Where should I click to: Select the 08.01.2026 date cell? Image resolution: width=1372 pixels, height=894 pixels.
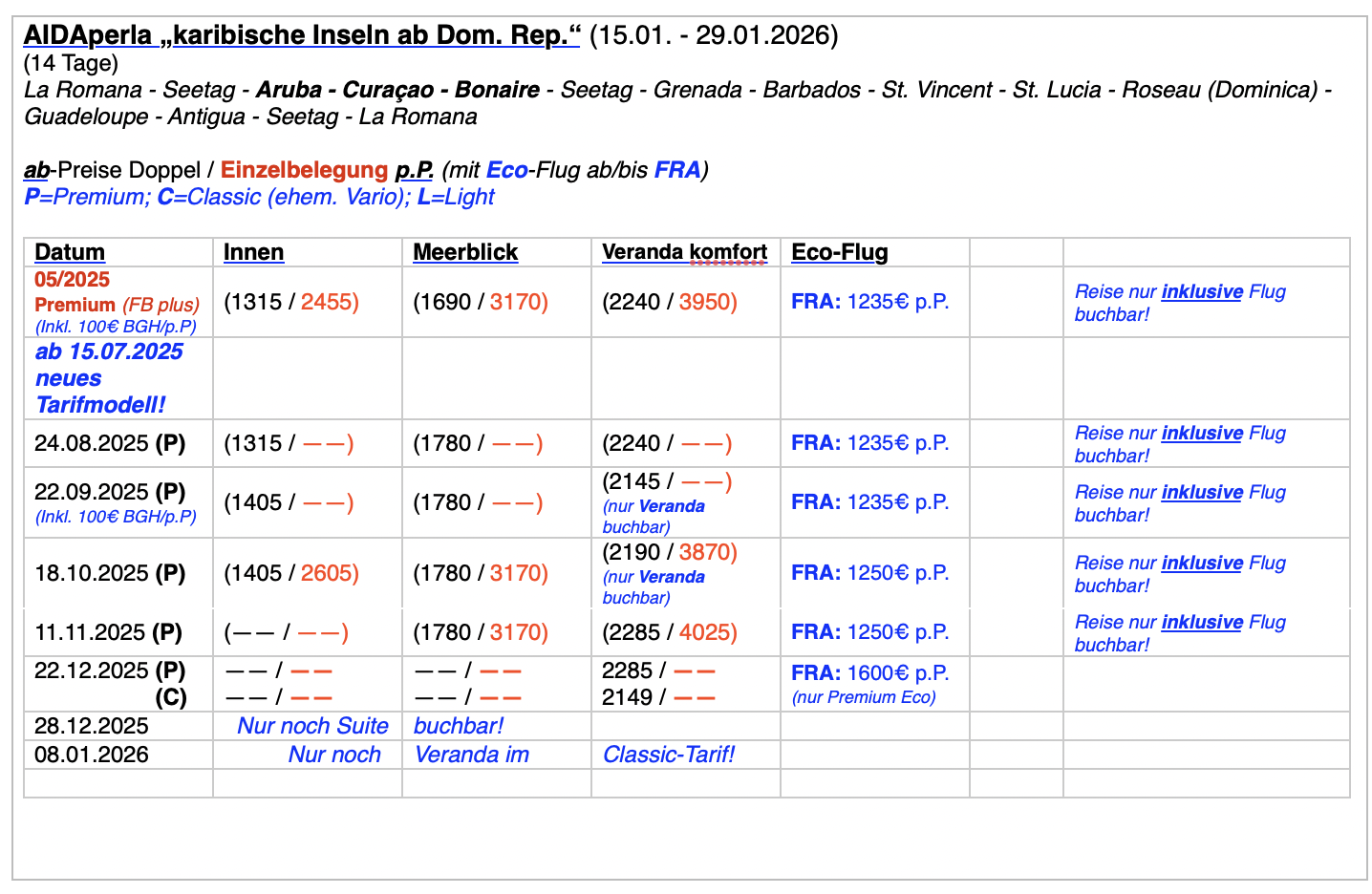[92, 755]
